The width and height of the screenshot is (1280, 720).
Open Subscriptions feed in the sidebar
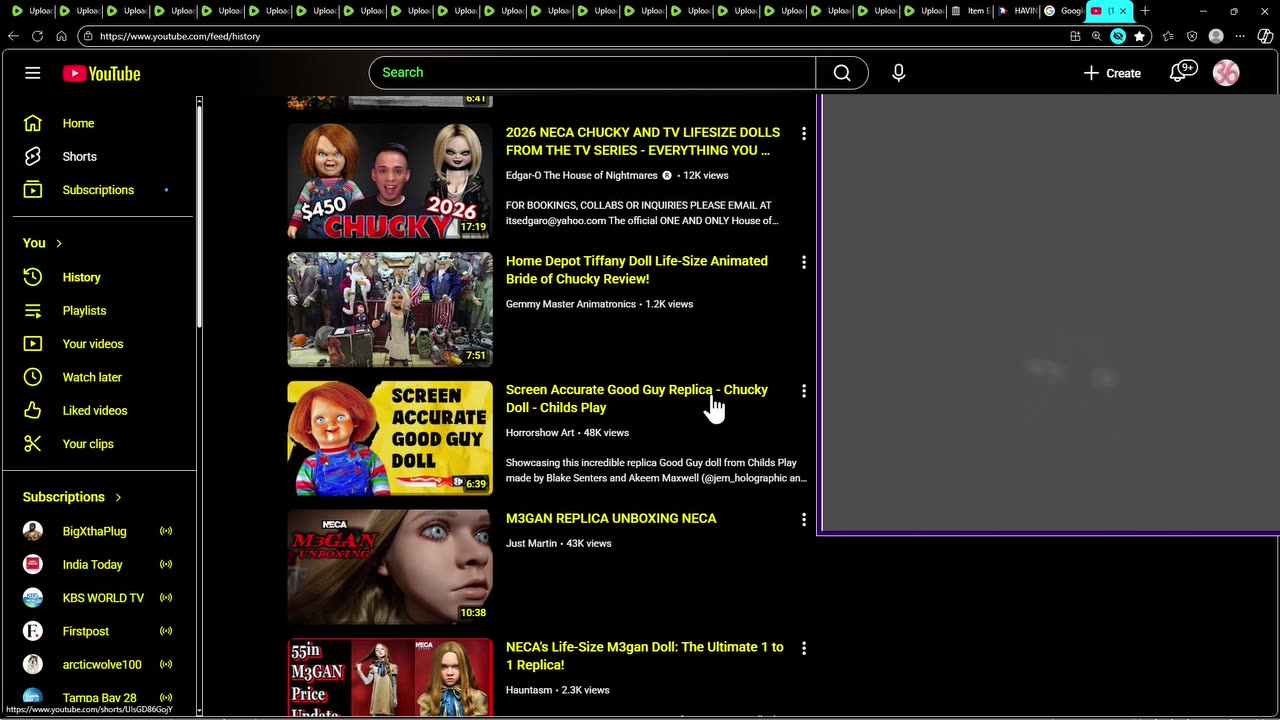click(100, 190)
